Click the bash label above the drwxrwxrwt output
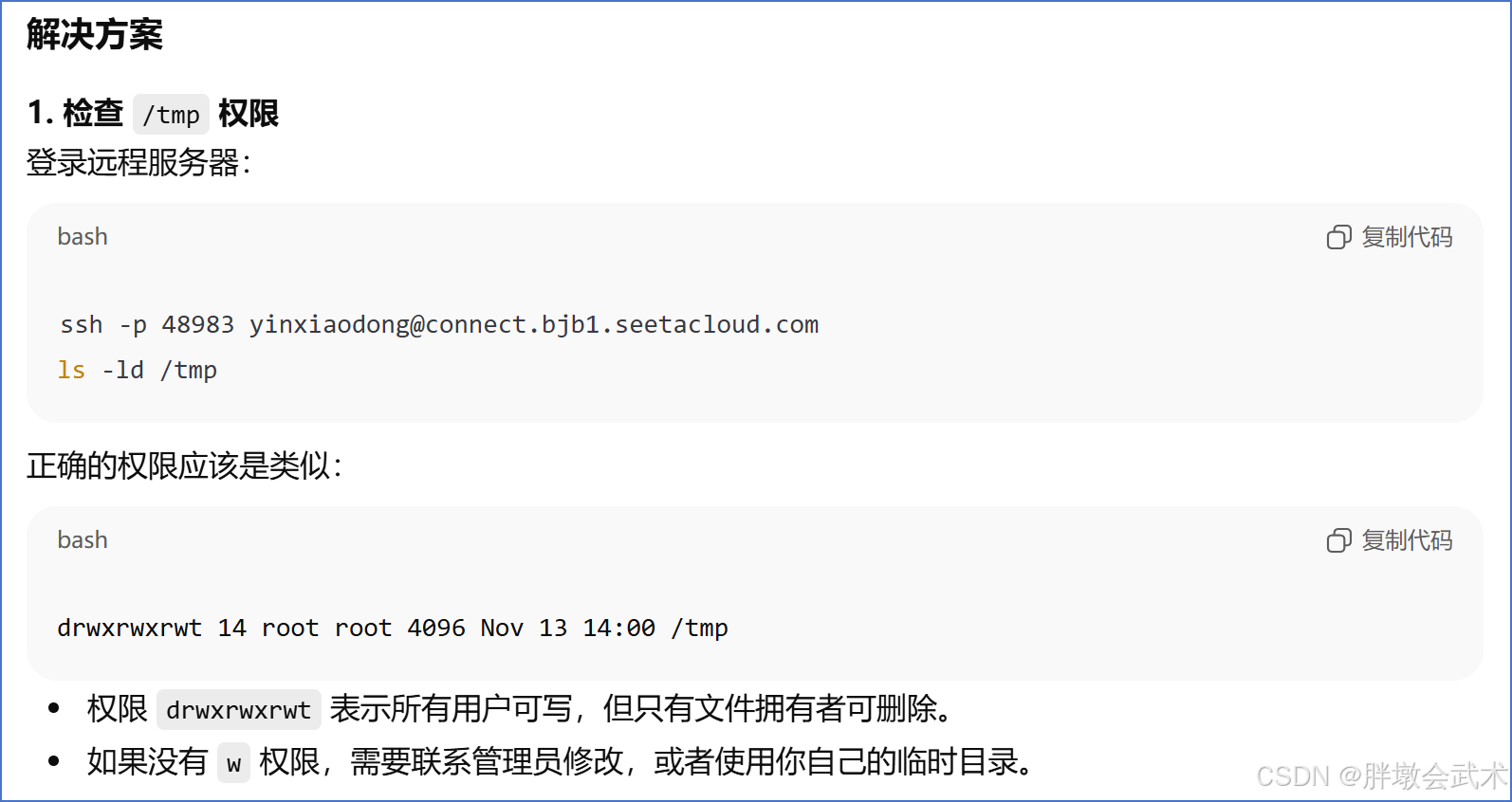1512x802 pixels. (83, 540)
